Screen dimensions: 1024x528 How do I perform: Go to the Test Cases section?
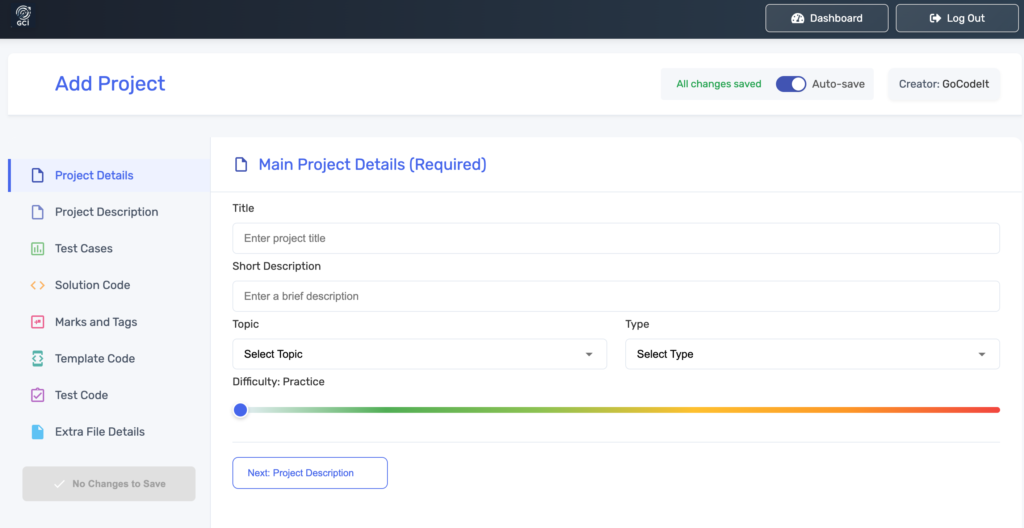(x=84, y=249)
